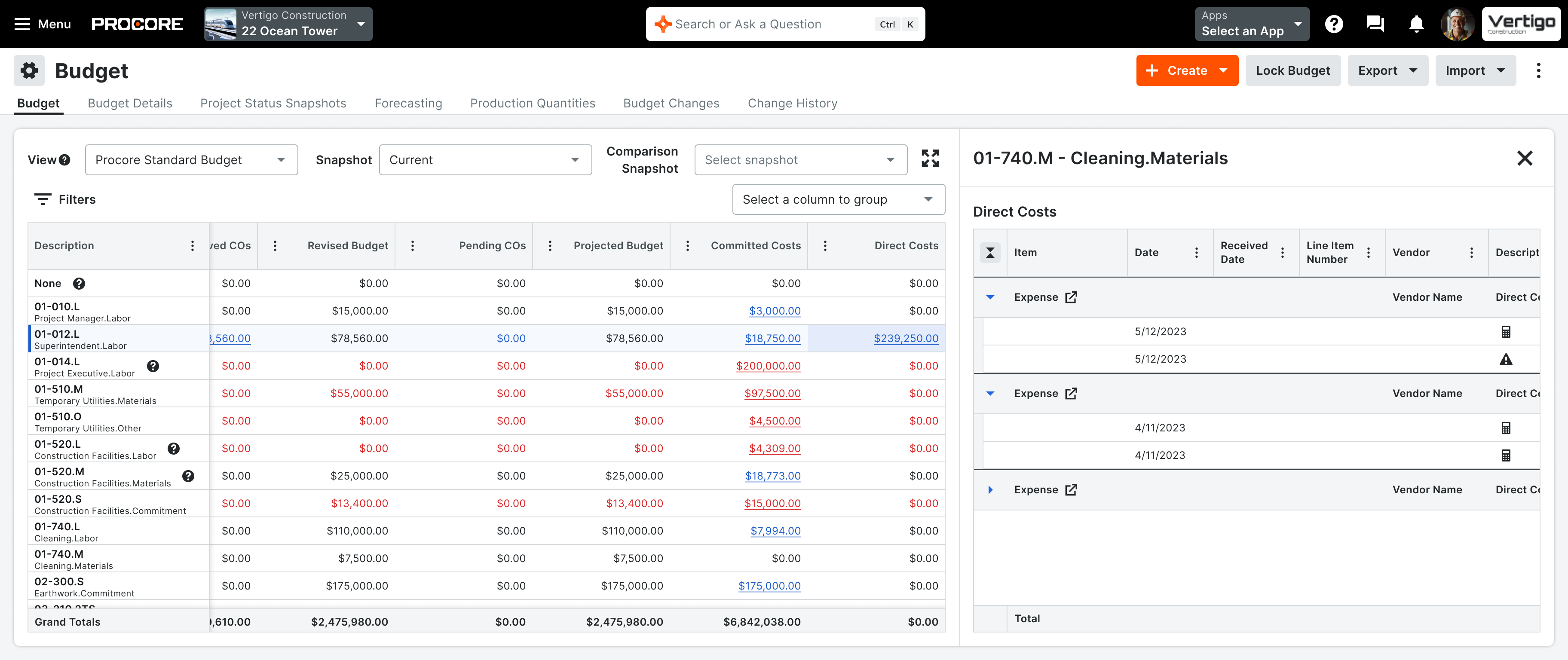Click the help icon next to View
1568x660 pixels.
[64, 160]
